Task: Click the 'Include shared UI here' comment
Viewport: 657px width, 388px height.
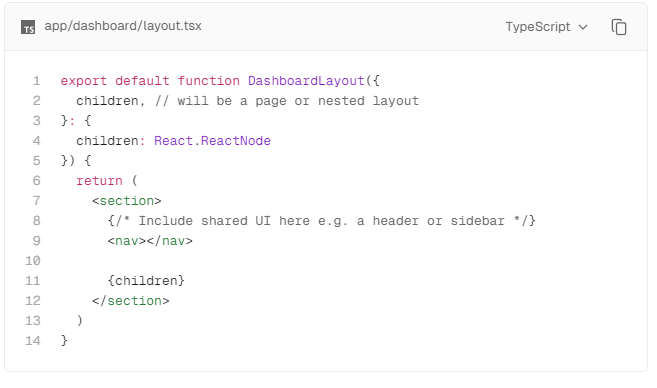Action: click(321, 220)
